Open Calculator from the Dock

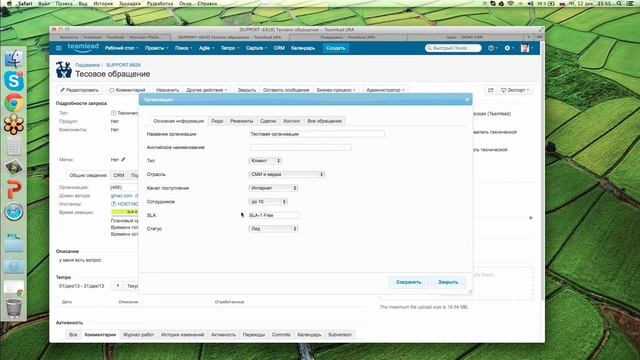click(14, 147)
